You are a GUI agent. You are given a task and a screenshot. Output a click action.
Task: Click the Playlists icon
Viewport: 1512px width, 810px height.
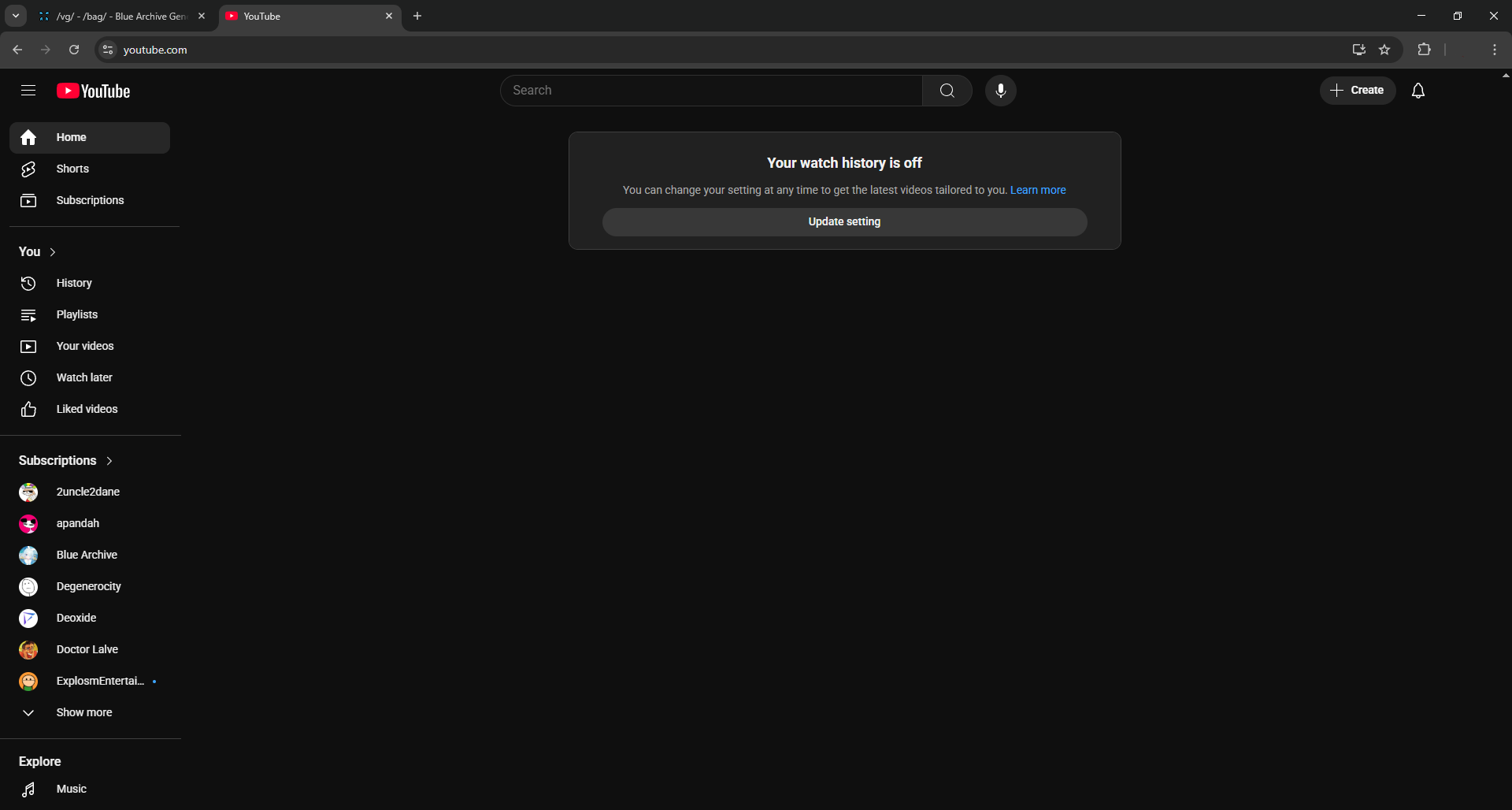28,315
